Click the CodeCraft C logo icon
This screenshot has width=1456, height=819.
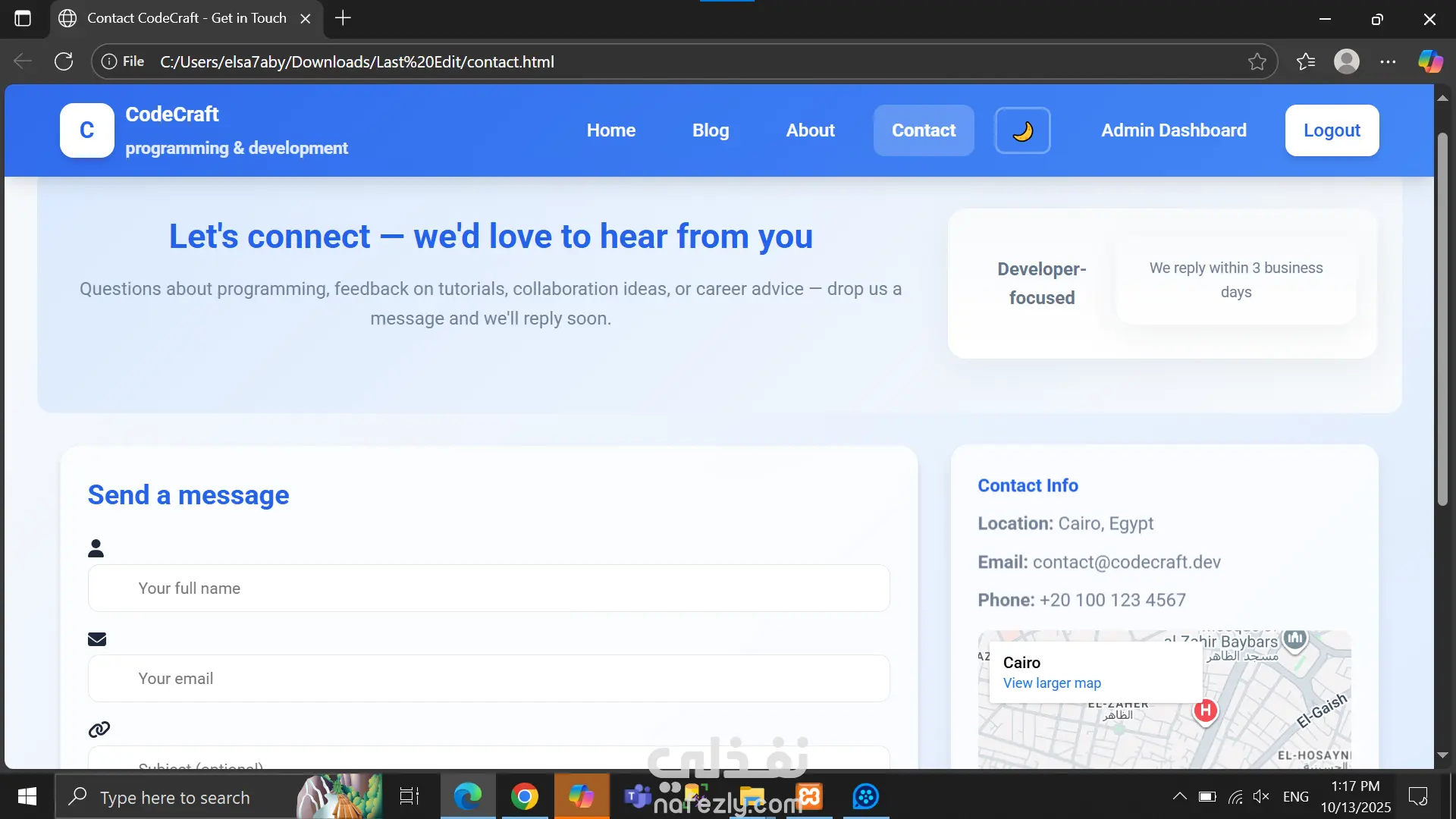pos(87,130)
